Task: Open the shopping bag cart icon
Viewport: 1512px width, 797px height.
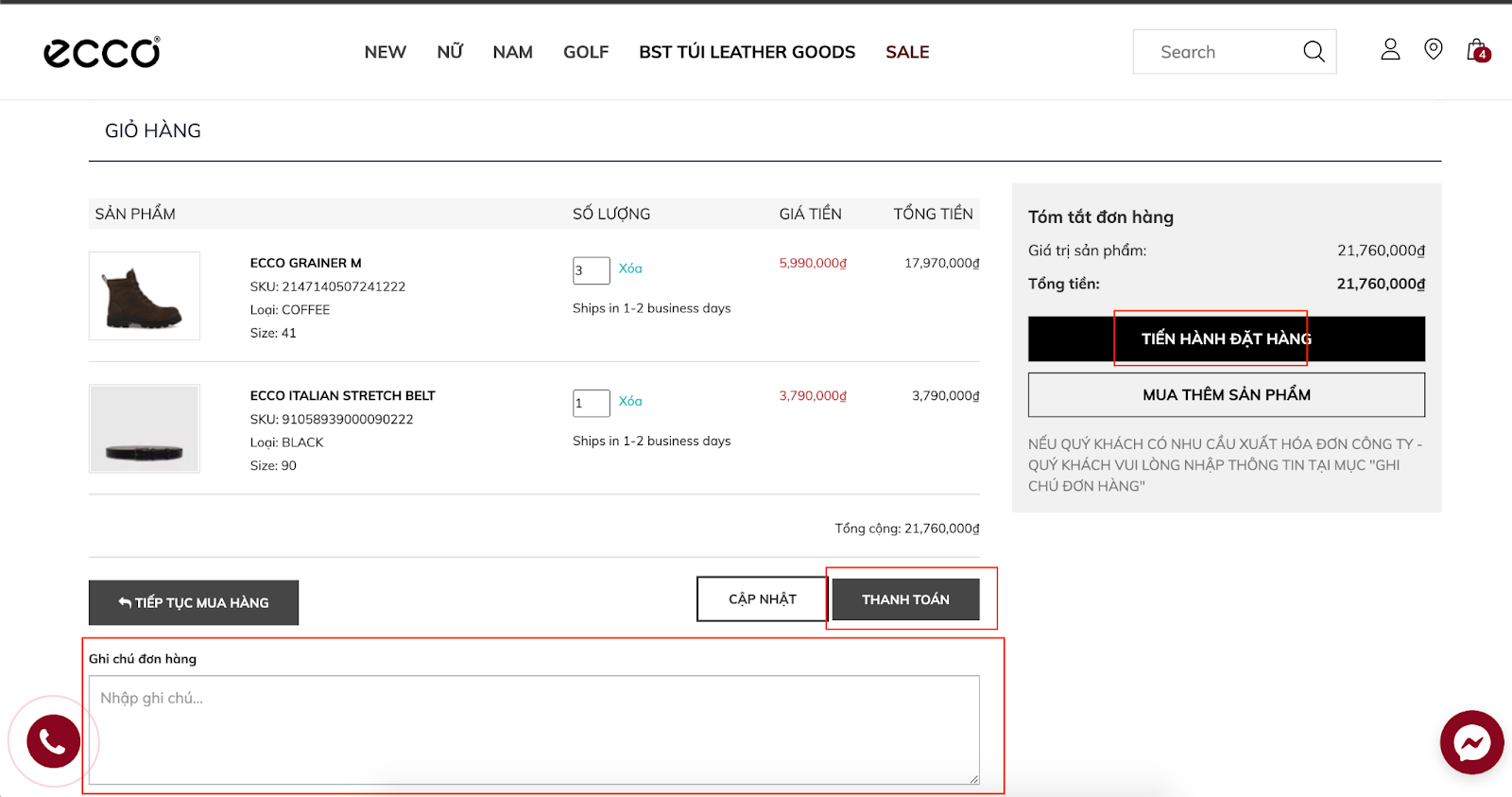Action: tap(1477, 50)
